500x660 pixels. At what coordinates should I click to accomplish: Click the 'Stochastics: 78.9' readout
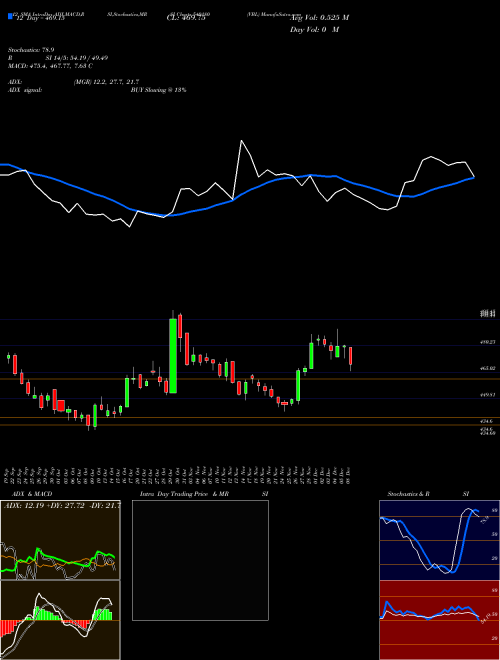pos(31,50)
